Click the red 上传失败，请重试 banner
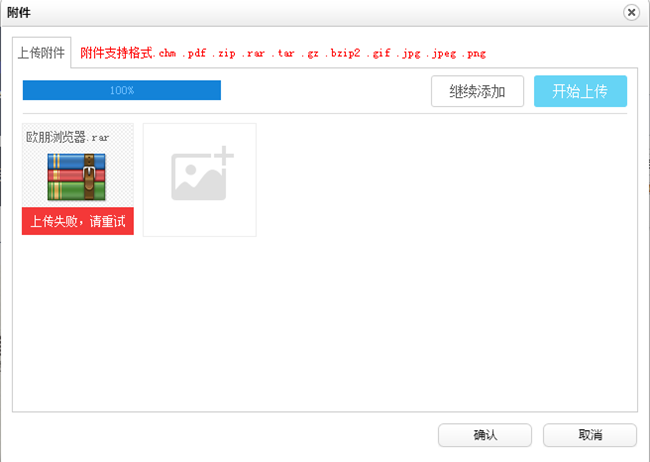The width and height of the screenshot is (650, 462). coord(77,221)
